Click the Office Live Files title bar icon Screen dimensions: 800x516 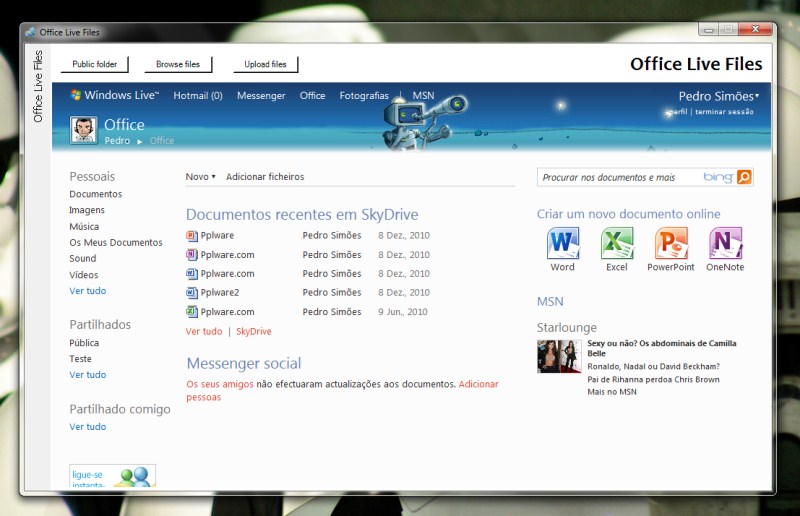31,32
